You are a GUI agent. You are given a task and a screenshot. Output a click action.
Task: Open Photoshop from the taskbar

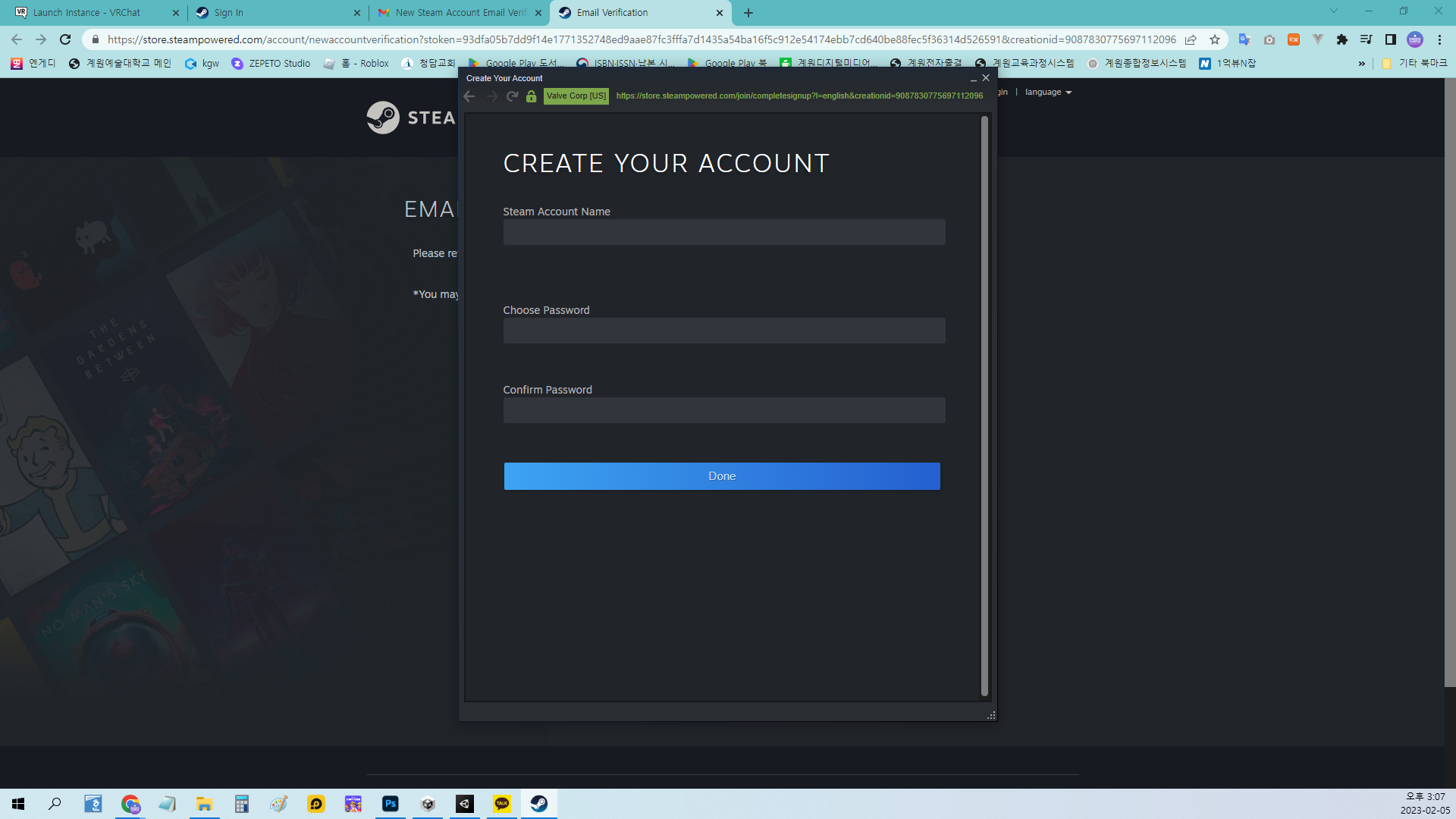391,804
